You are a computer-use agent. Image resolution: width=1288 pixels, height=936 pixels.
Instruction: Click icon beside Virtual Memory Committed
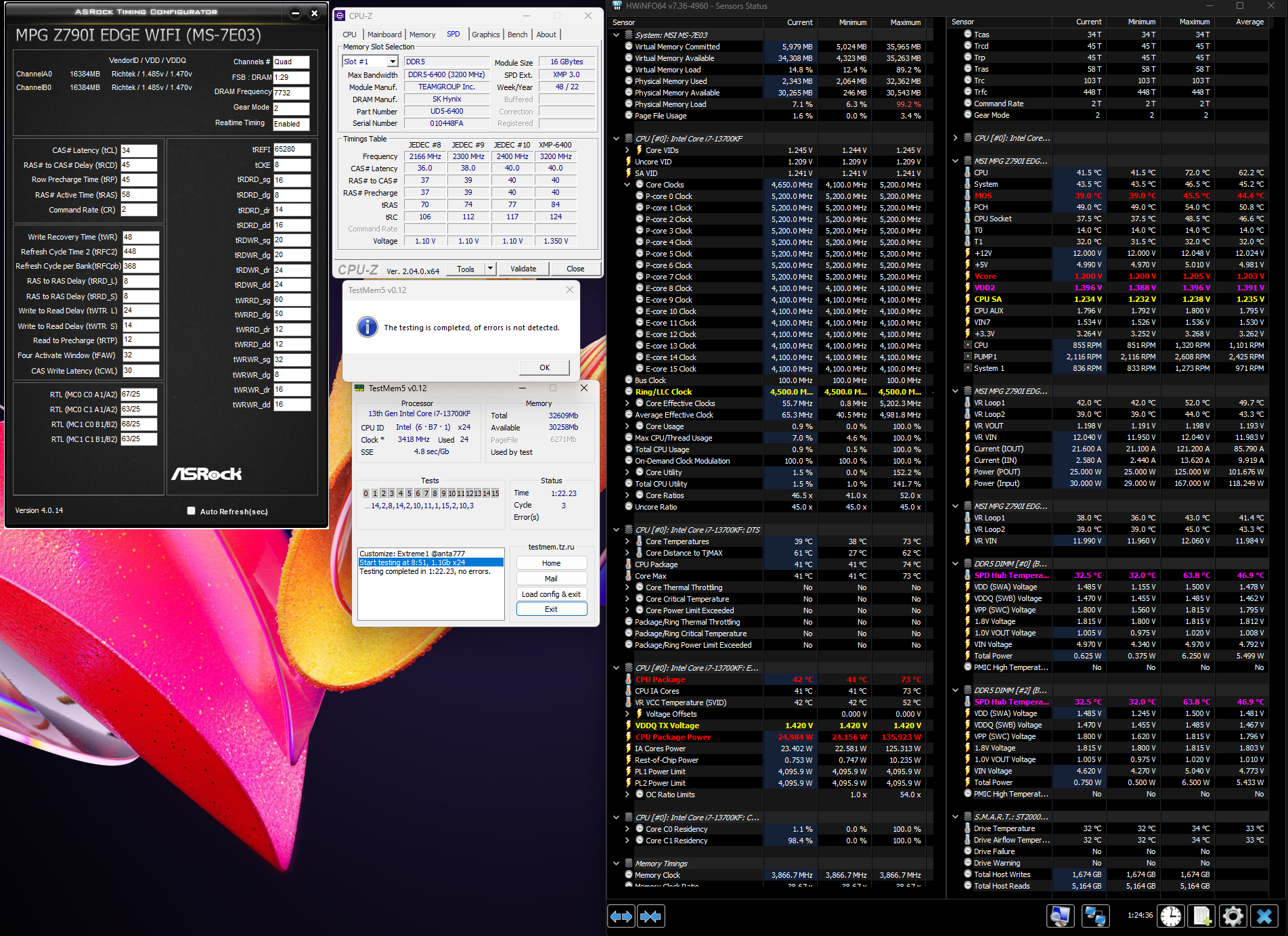pos(629,47)
